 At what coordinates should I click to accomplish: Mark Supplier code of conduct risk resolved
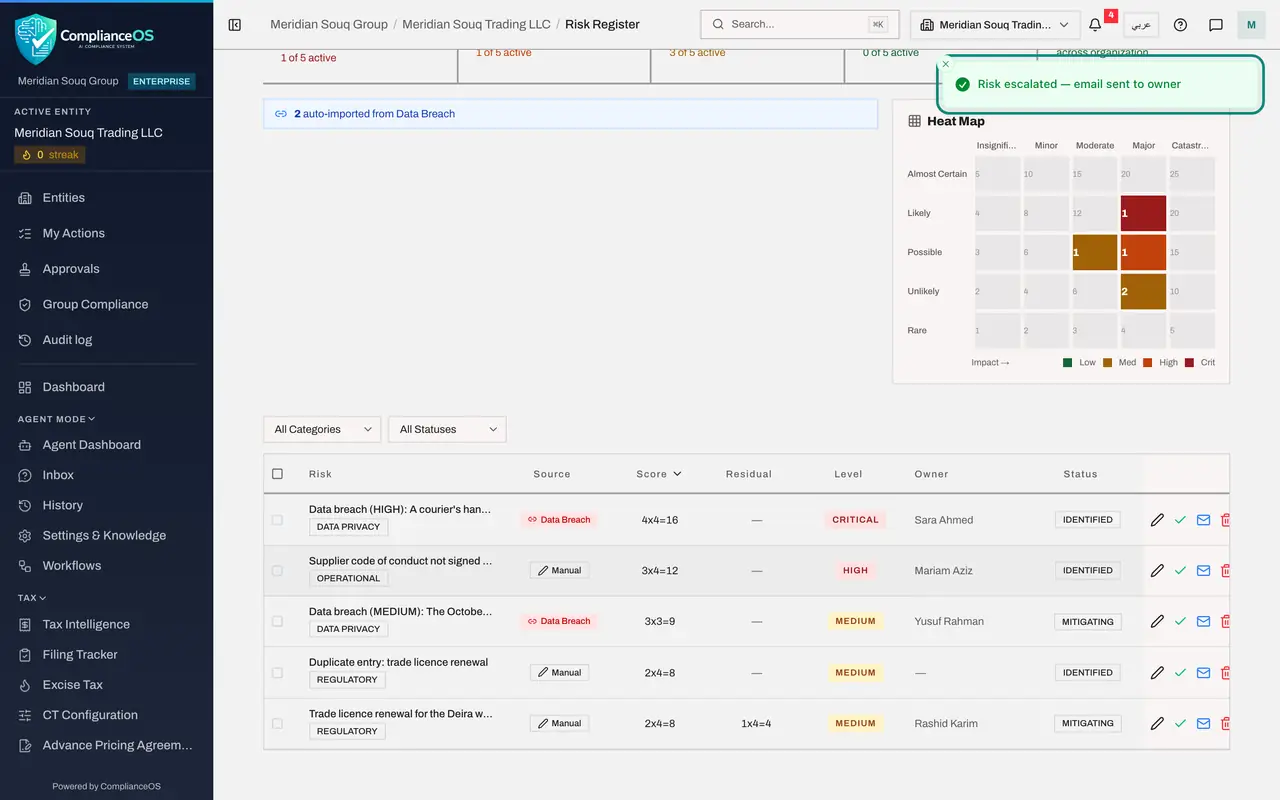point(1180,571)
